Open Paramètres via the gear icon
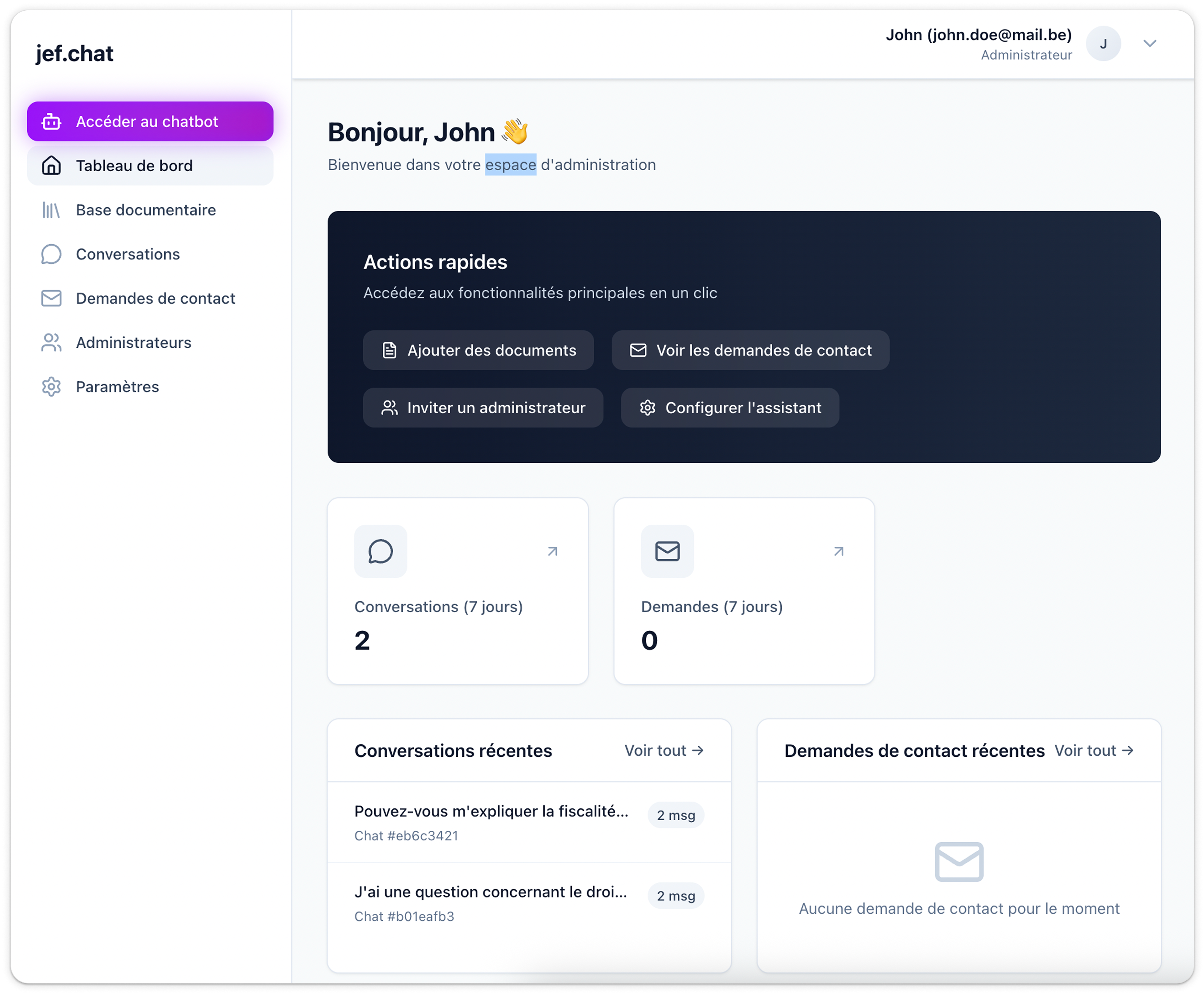The image size is (1204, 994). coord(52,386)
